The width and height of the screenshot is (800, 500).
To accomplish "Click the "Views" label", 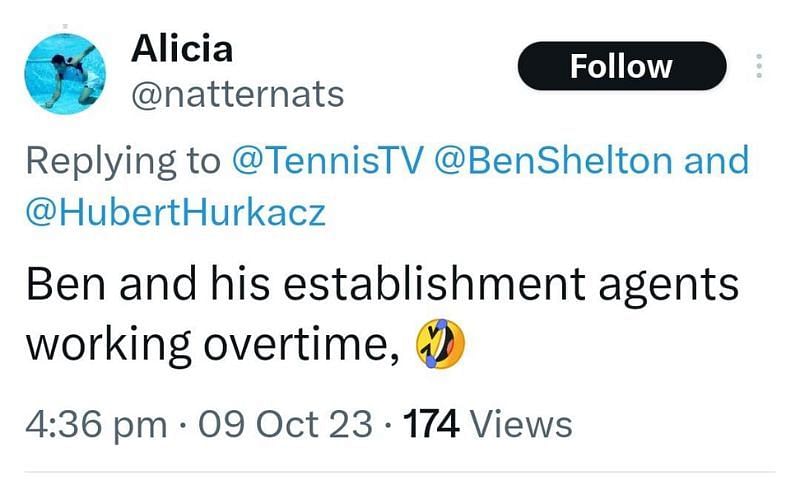I will click(521, 424).
